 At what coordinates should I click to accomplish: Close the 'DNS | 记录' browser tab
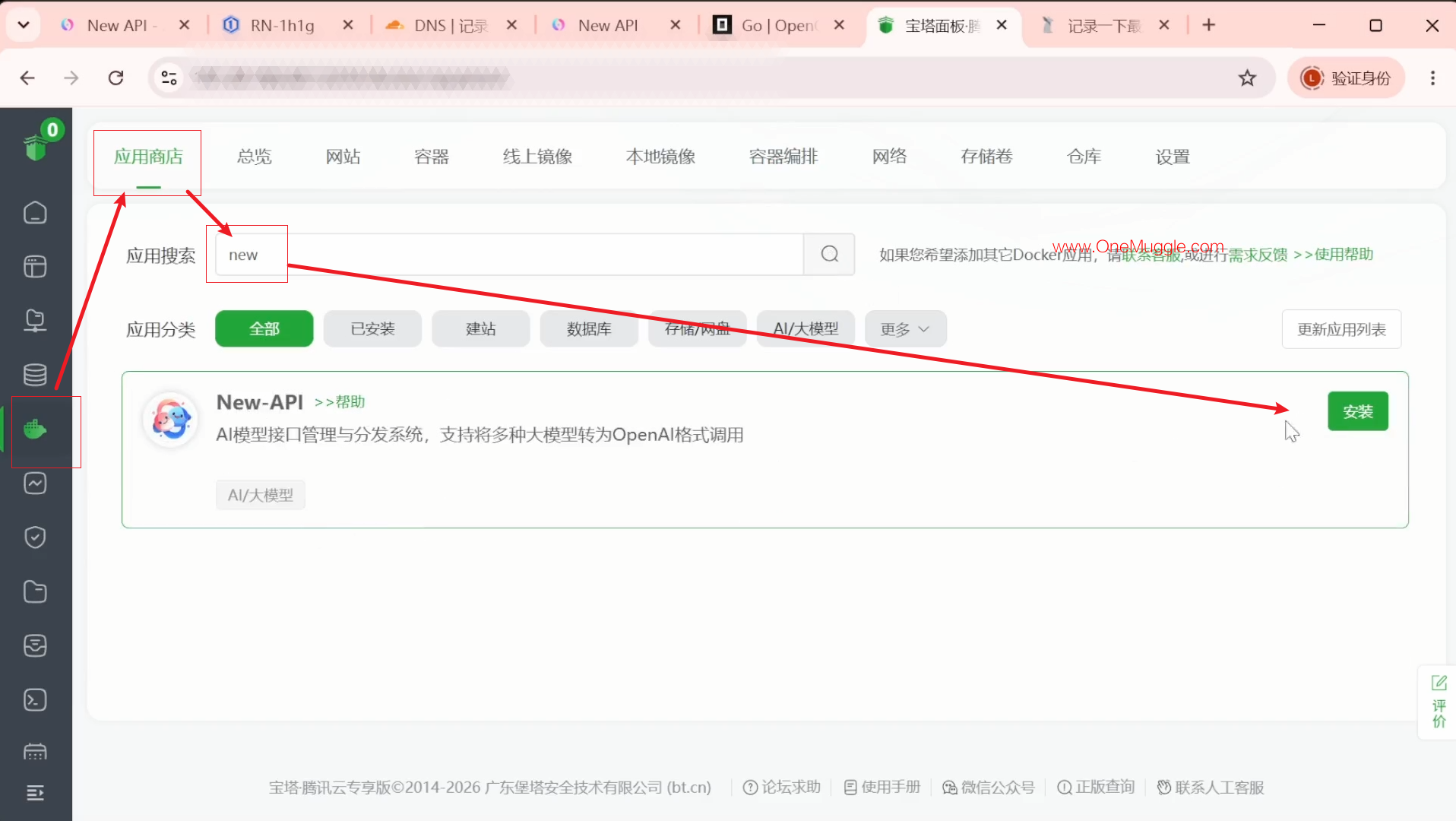click(512, 25)
